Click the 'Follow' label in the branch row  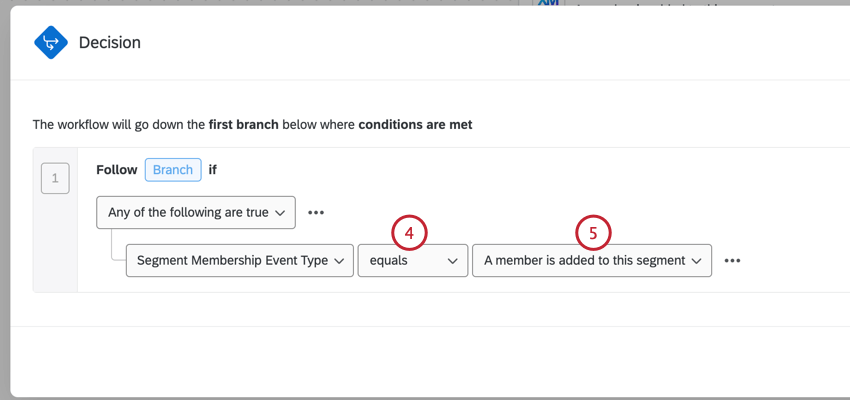116,170
